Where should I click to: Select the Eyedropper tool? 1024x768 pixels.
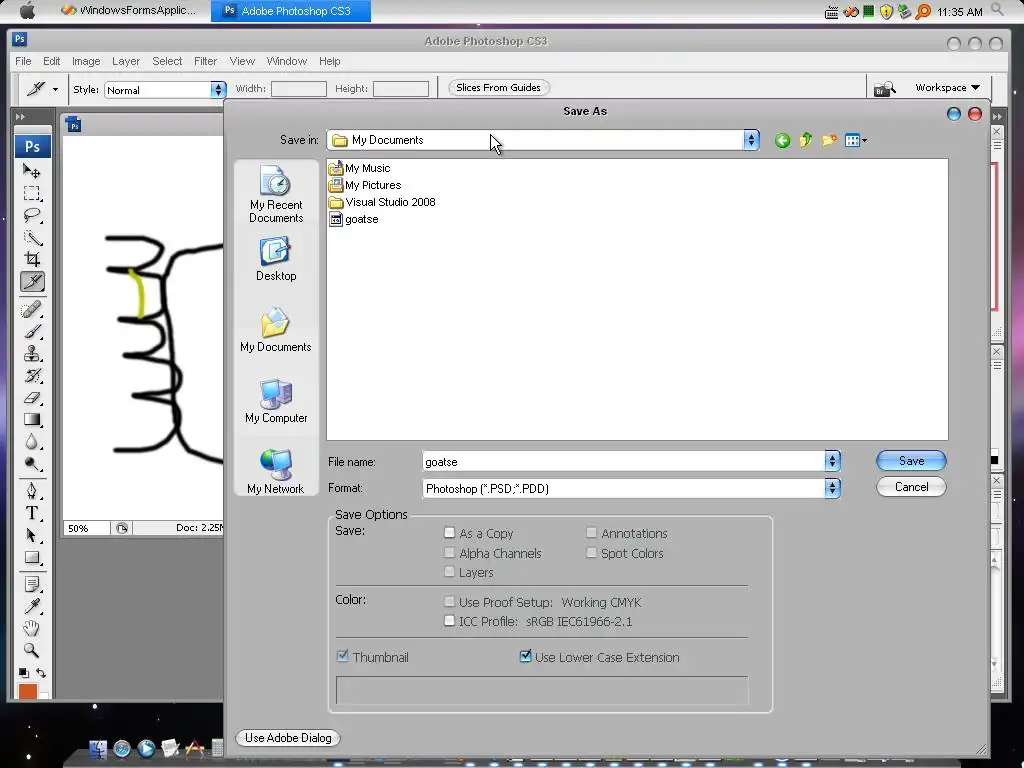tap(31, 606)
